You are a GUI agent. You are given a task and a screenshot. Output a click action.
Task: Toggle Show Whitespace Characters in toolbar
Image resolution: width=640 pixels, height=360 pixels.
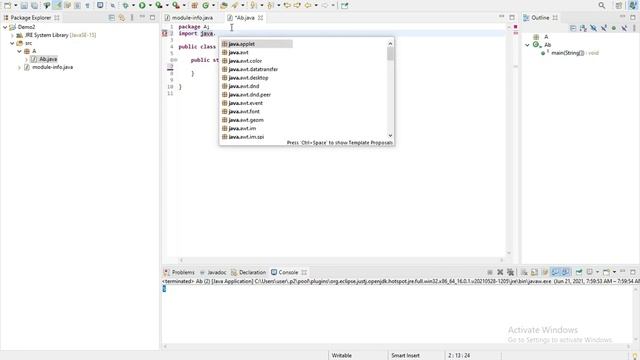coord(87,5)
